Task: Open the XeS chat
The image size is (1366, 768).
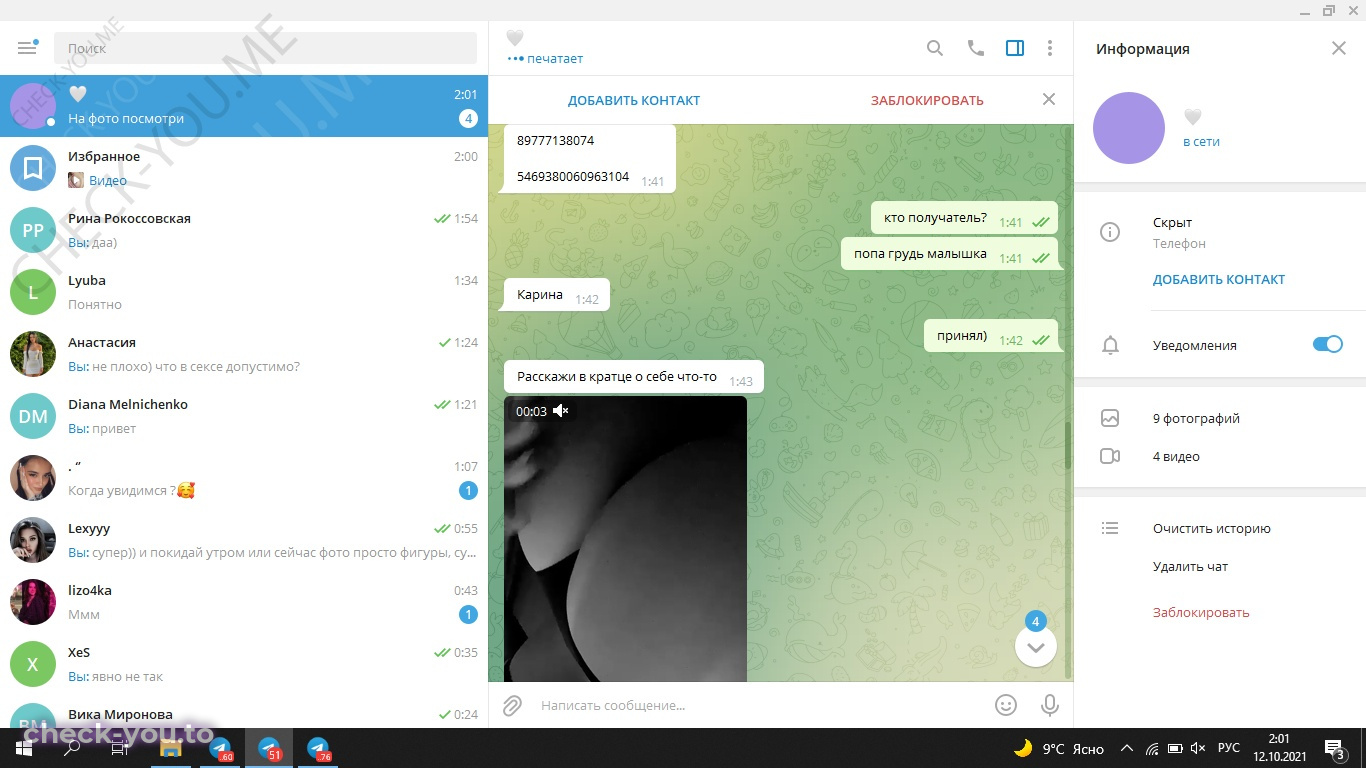Action: [244, 664]
